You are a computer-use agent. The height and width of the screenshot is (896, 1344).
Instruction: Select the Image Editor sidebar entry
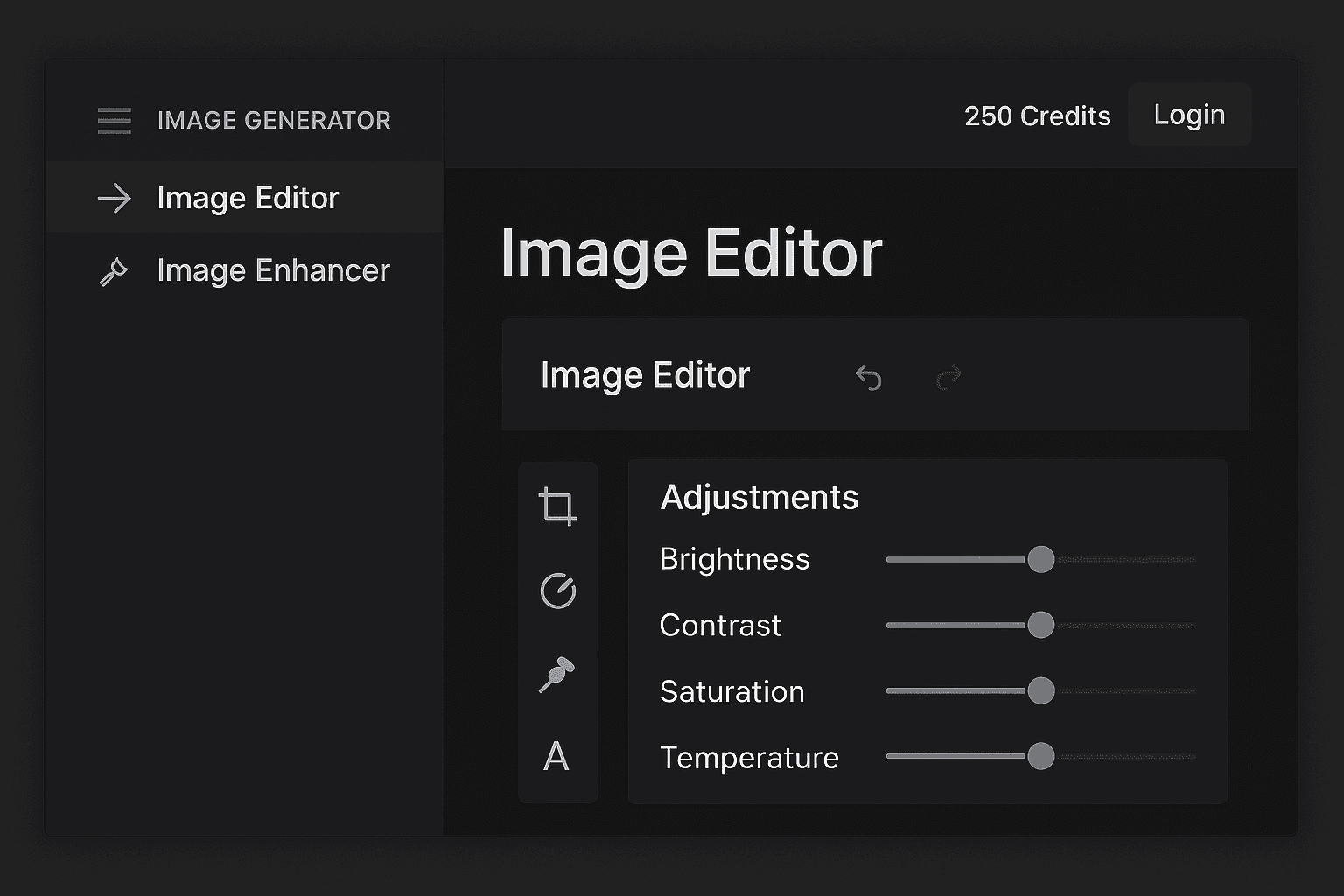click(x=248, y=198)
